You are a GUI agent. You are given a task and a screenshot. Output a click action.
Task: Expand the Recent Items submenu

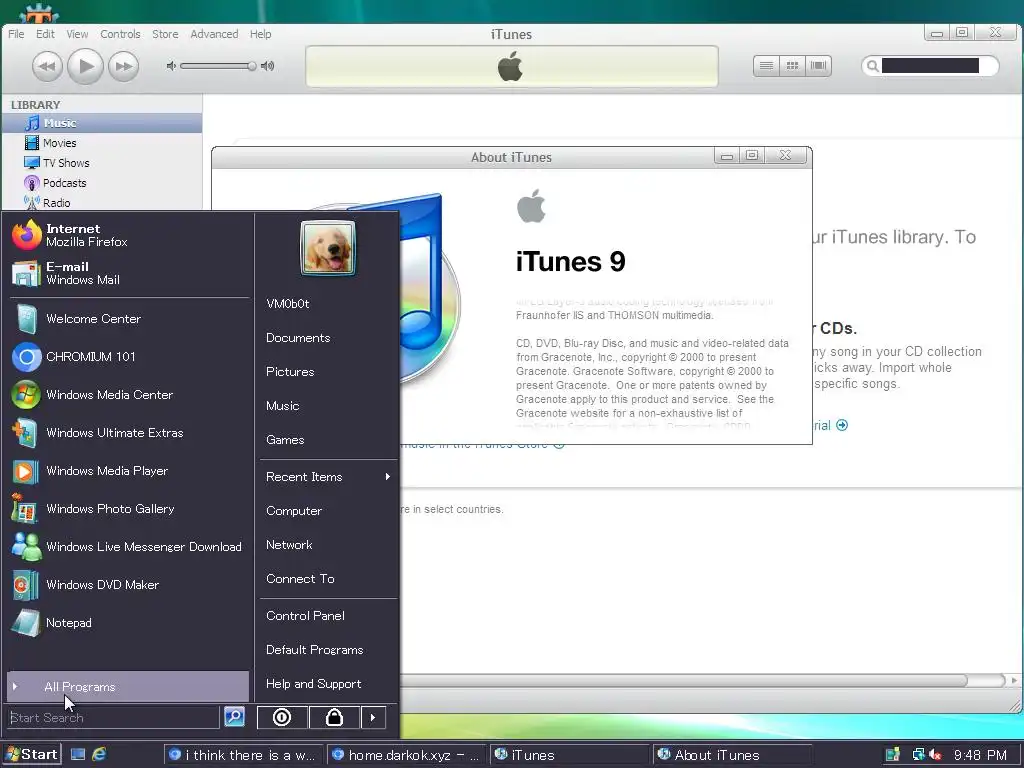point(328,477)
